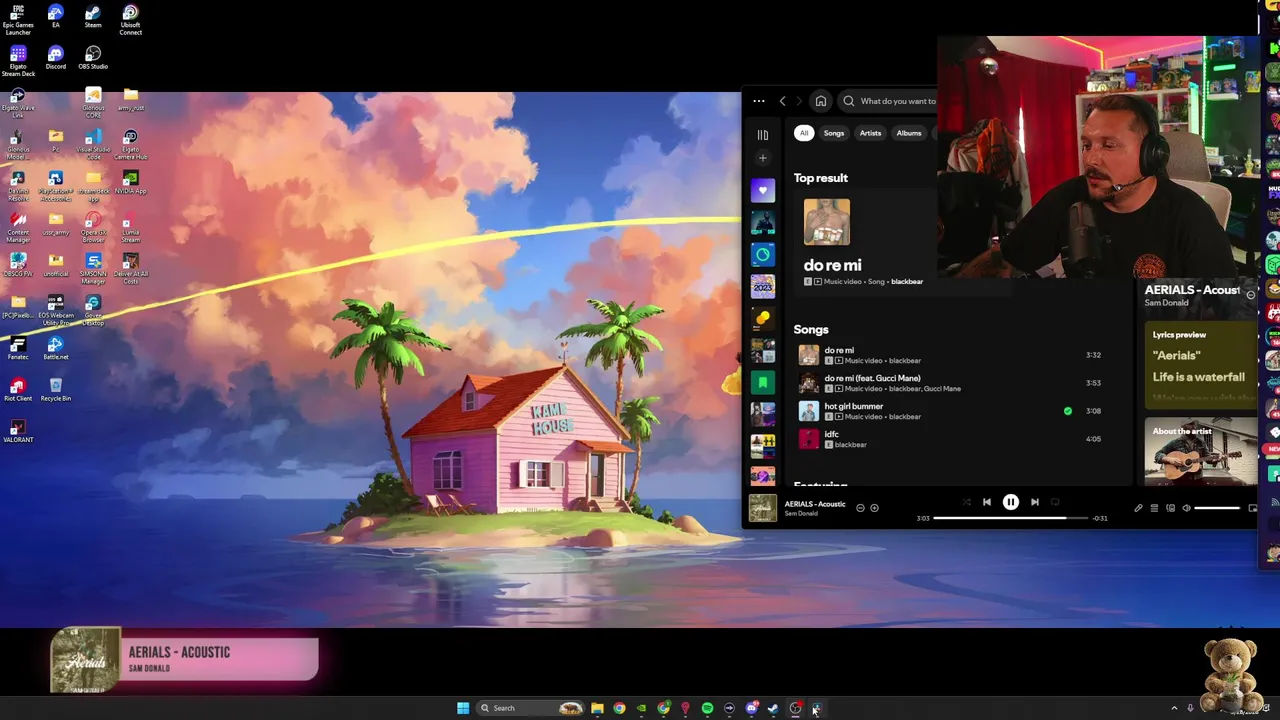Pause the current track
Image resolution: width=1280 pixels, height=720 pixels.
1010,502
